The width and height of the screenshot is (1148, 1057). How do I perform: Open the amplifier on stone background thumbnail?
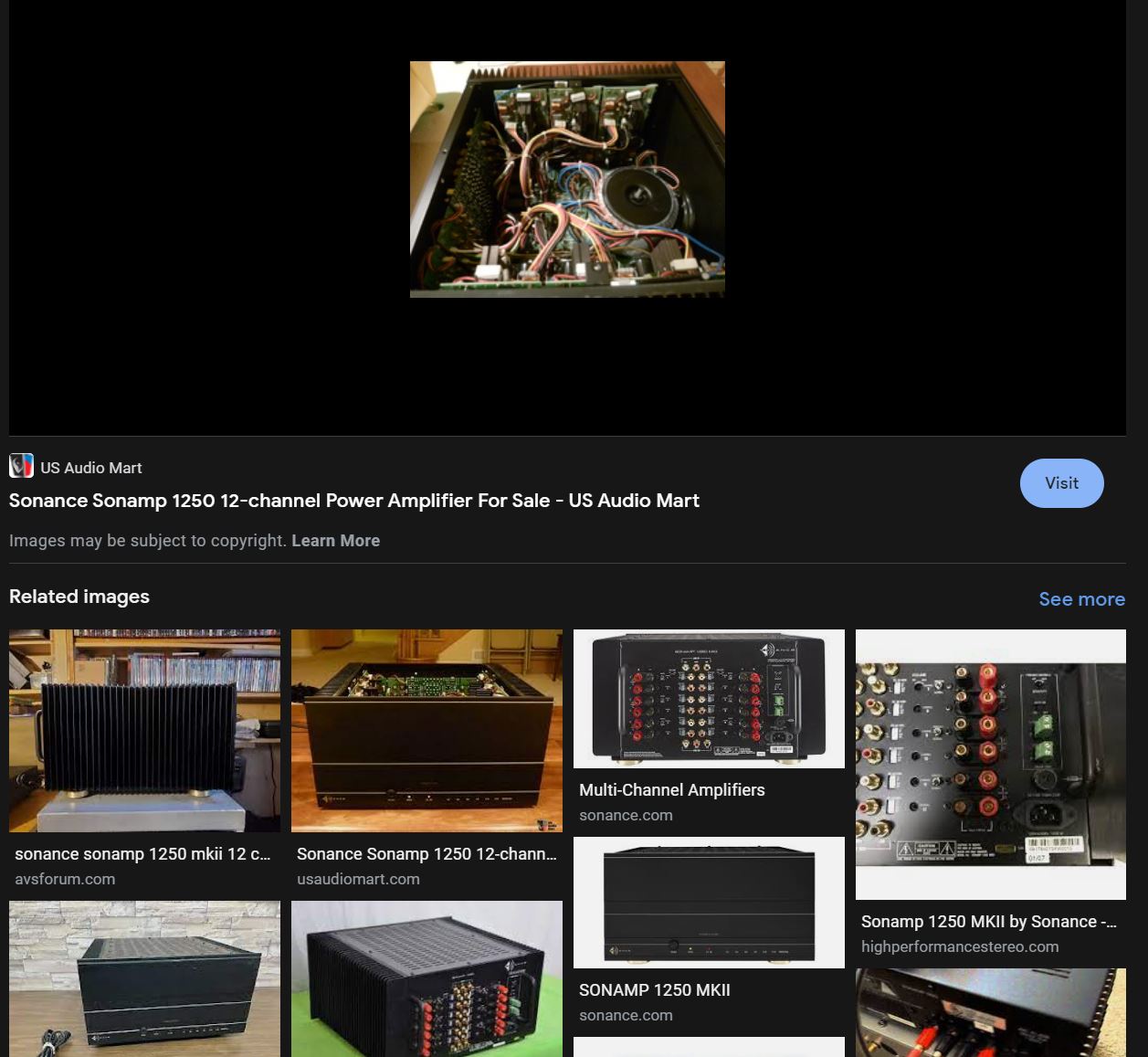144,978
